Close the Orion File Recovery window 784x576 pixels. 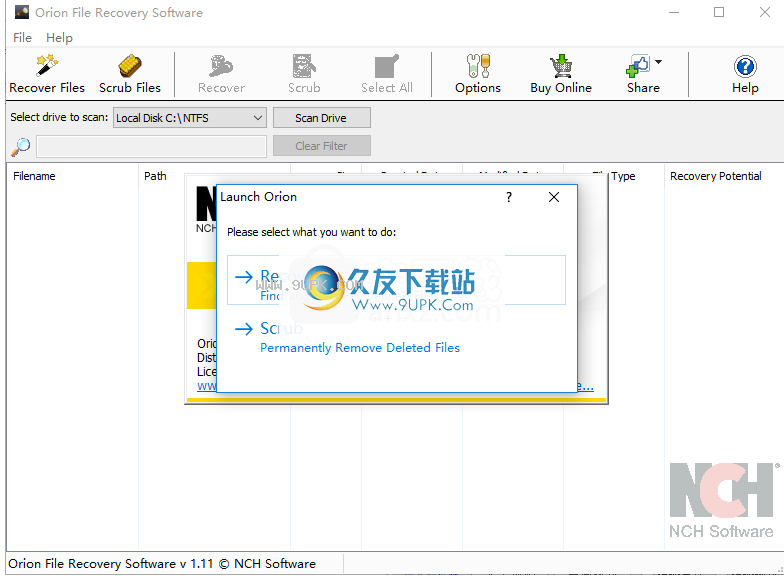(765, 12)
